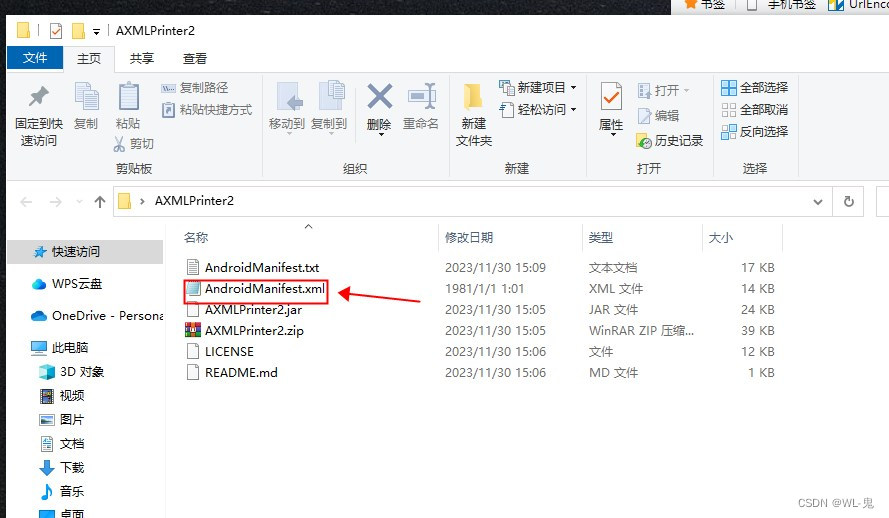The width and height of the screenshot is (889, 518).
Task: Select the file AndroidManifest.xml
Action: point(265,288)
